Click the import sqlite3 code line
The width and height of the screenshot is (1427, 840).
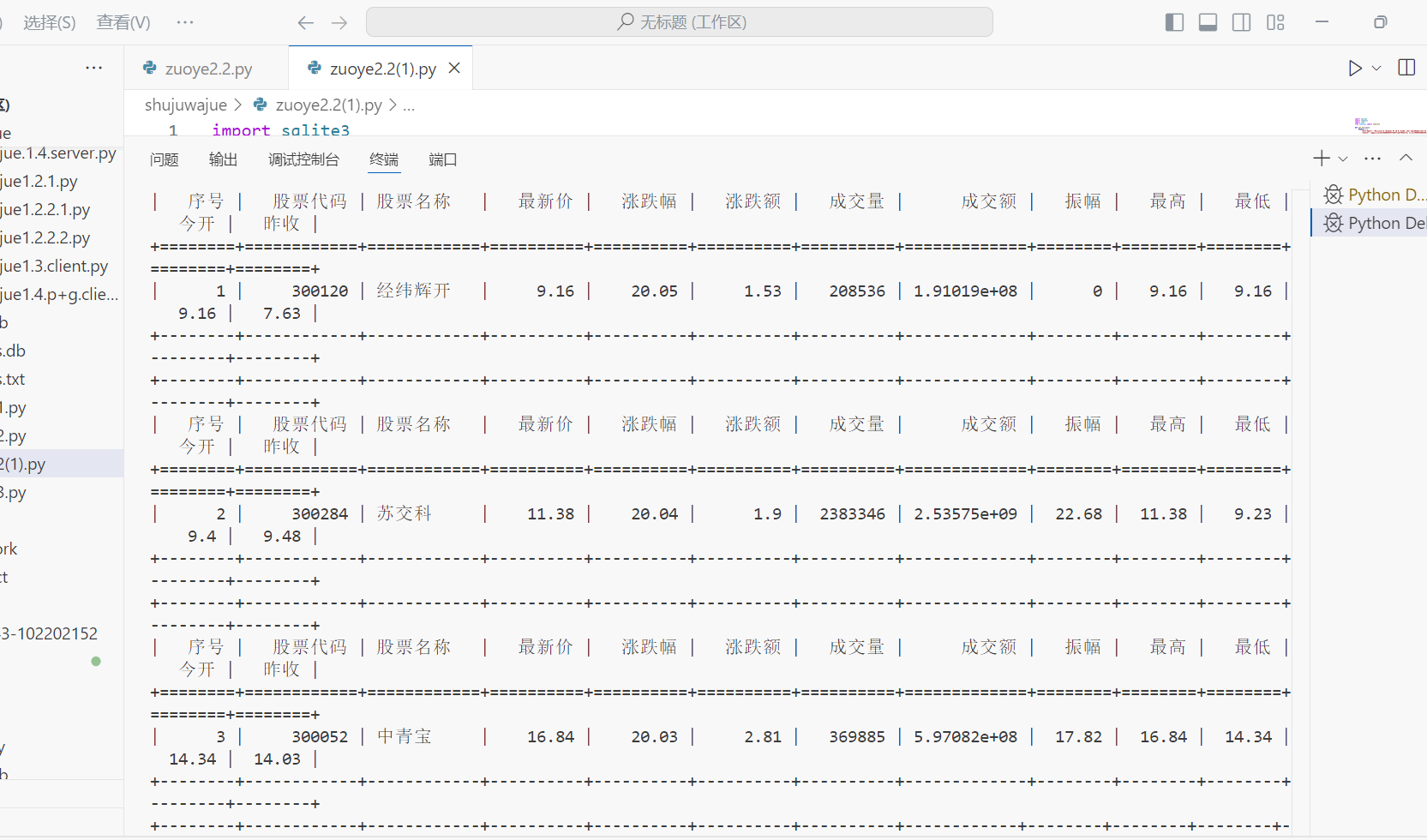(281, 130)
